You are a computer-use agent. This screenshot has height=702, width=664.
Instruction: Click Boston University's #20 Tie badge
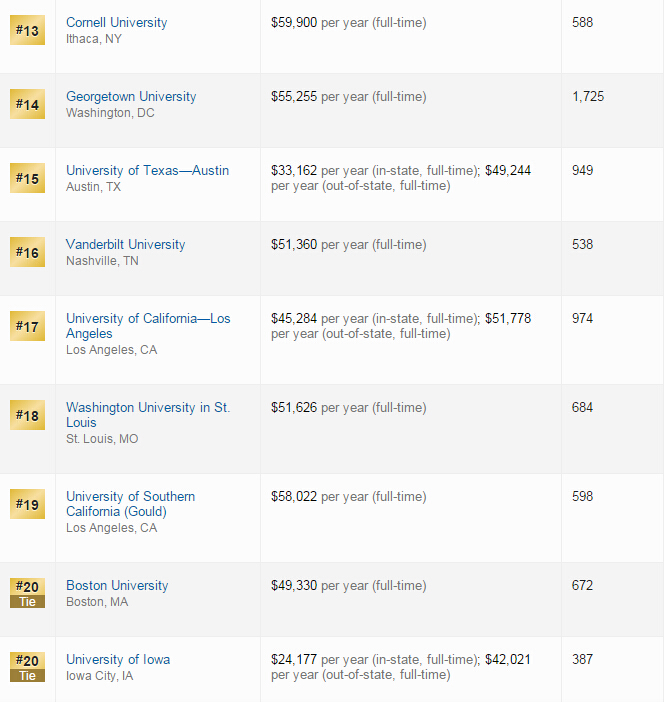pyautogui.click(x=27, y=593)
